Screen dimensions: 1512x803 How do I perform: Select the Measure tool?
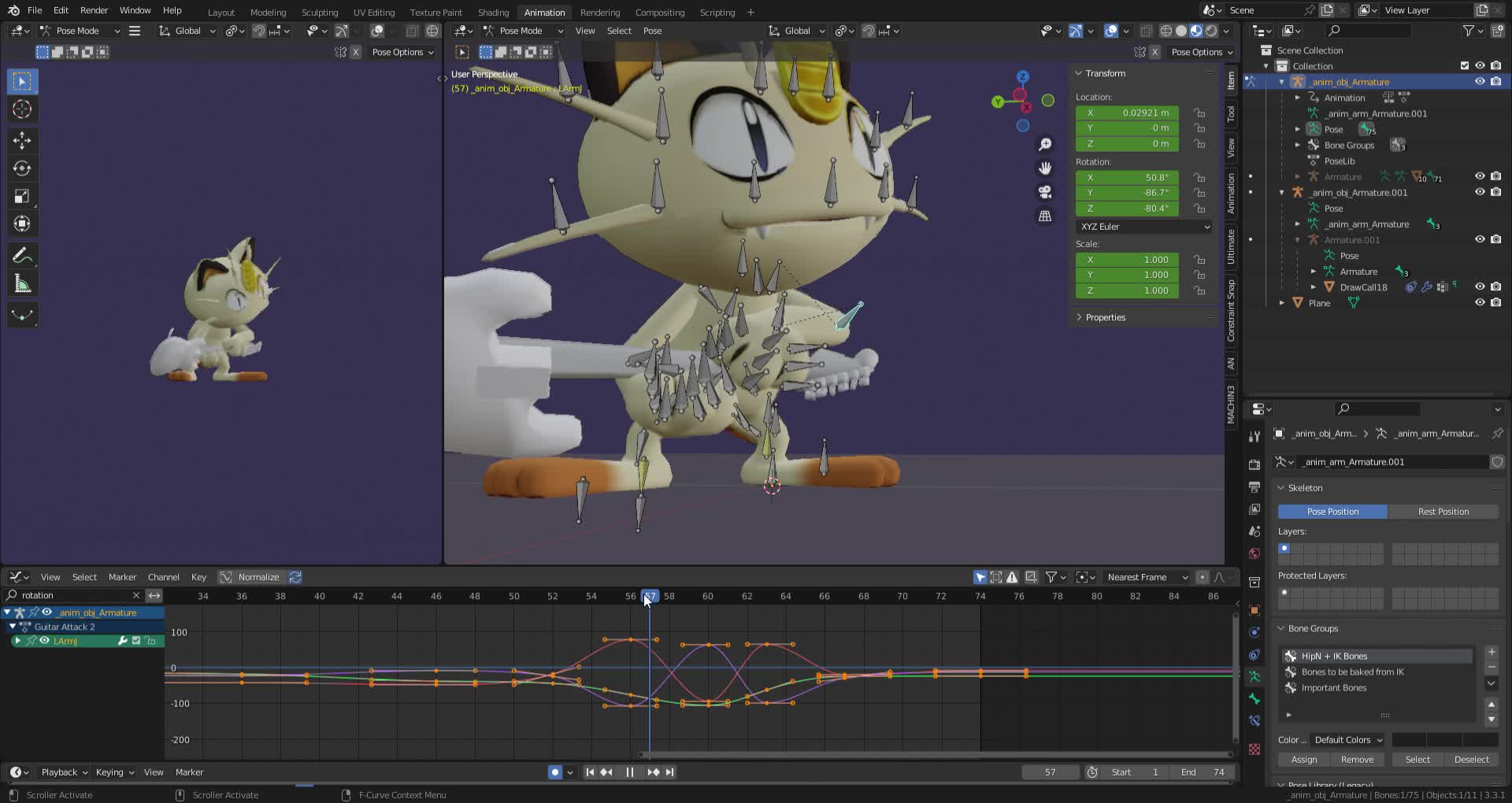tap(21, 283)
